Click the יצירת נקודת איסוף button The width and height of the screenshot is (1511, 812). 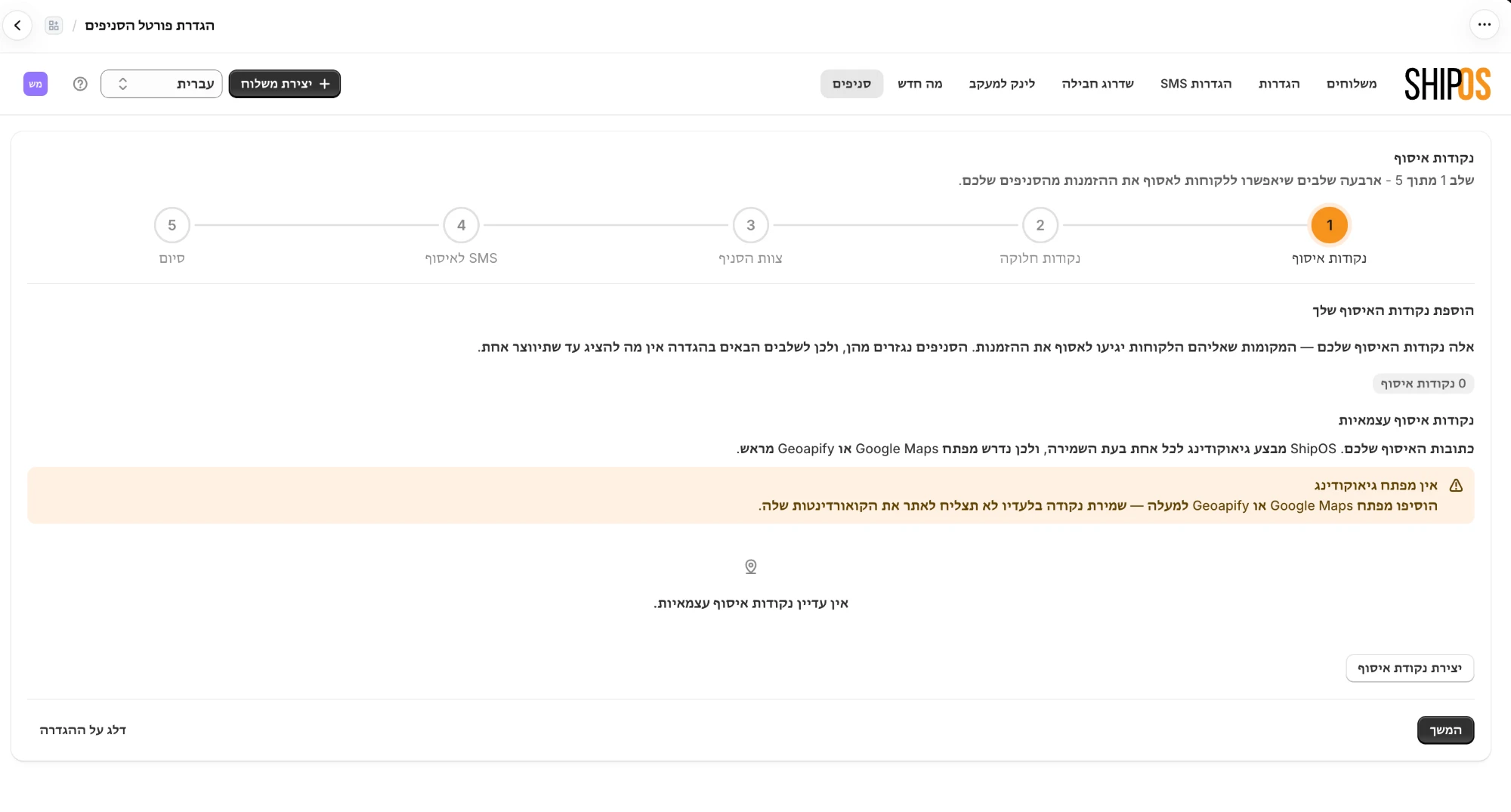point(1410,668)
